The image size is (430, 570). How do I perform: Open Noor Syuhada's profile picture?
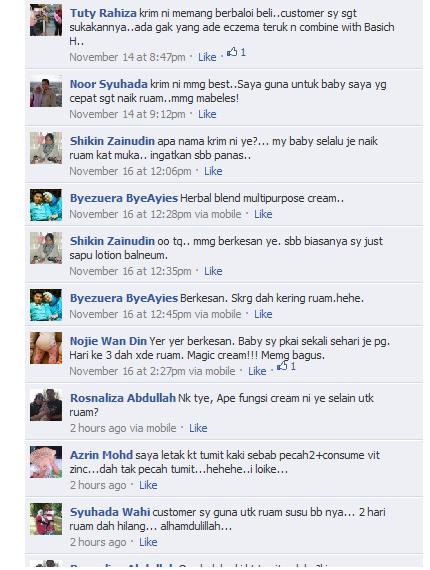[46, 91]
